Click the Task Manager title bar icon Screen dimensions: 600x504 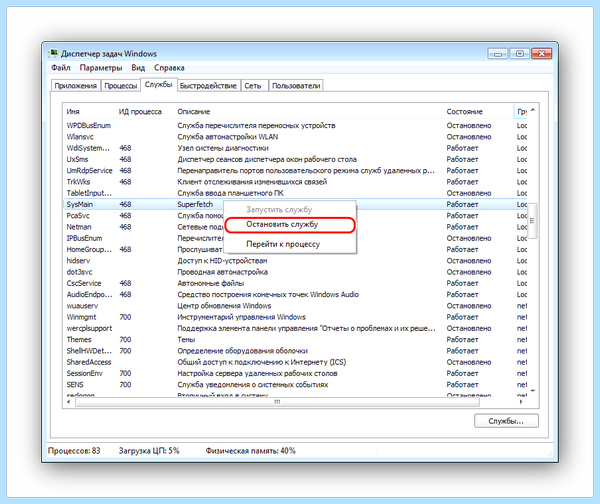[x=53, y=54]
